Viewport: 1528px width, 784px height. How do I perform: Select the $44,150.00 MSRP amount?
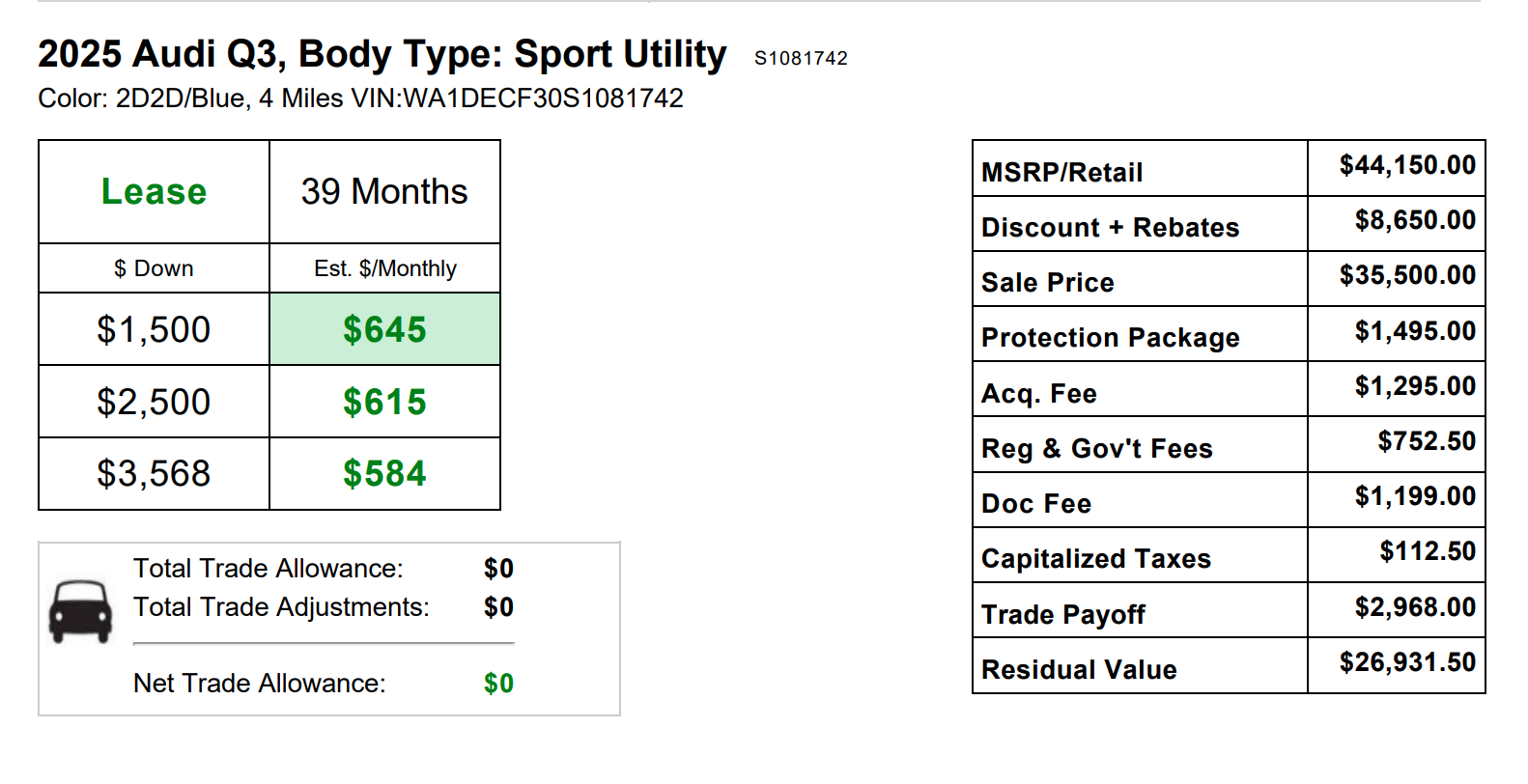tap(1407, 165)
